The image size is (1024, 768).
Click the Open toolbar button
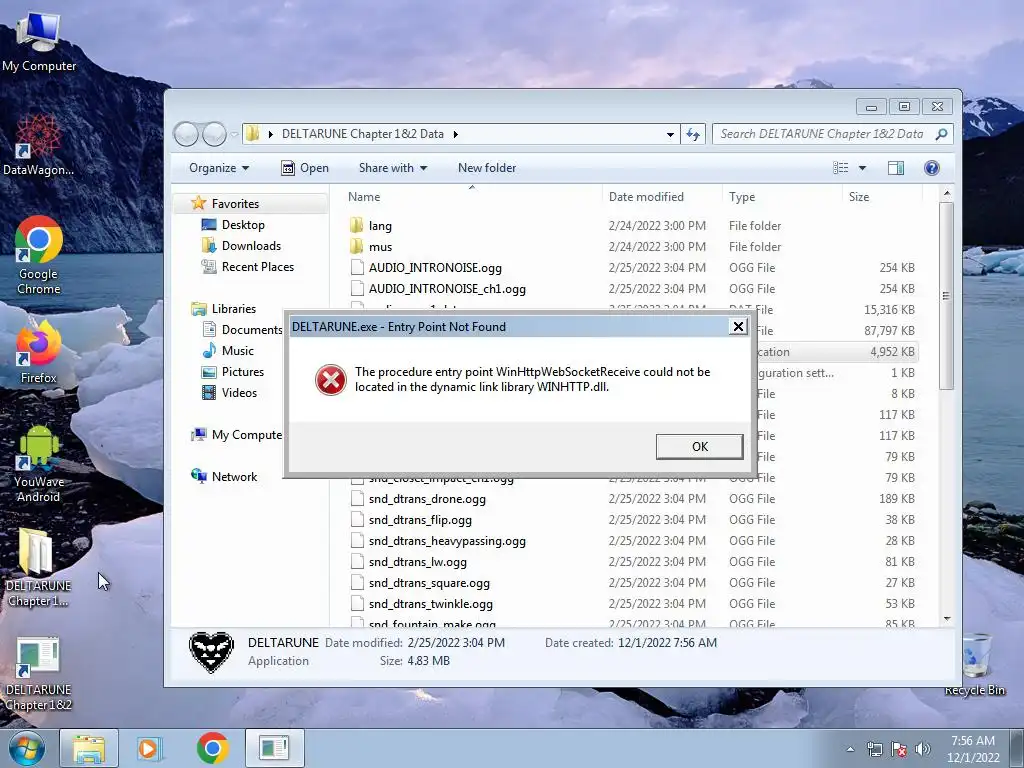pyautogui.click(x=305, y=168)
